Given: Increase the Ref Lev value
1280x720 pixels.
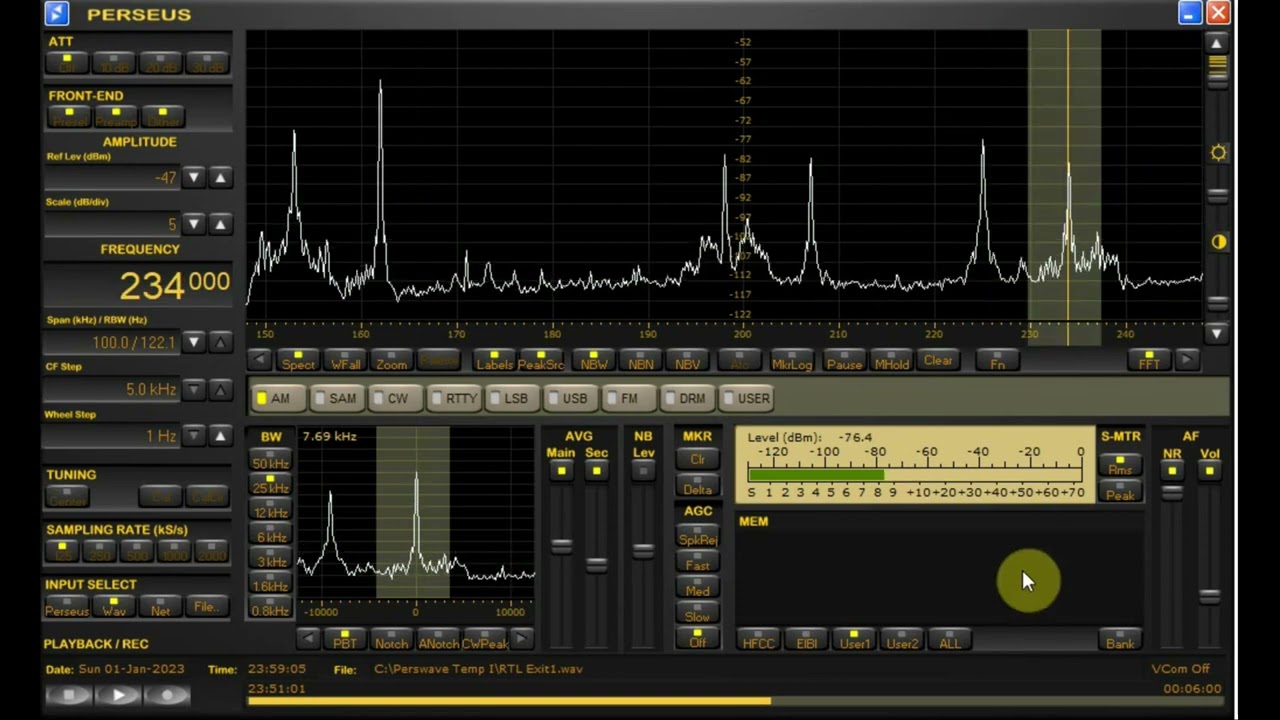Looking at the screenshot, I should 220,178.
